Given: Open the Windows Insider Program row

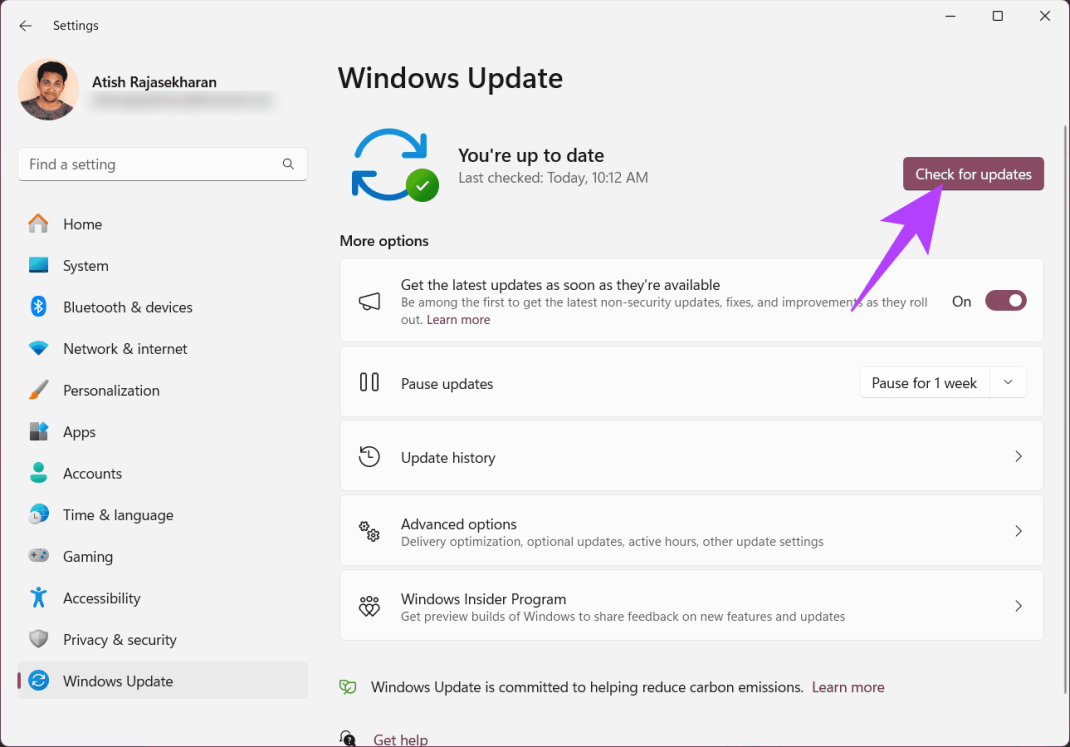Looking at the screenshot, I should coord(690,605).
